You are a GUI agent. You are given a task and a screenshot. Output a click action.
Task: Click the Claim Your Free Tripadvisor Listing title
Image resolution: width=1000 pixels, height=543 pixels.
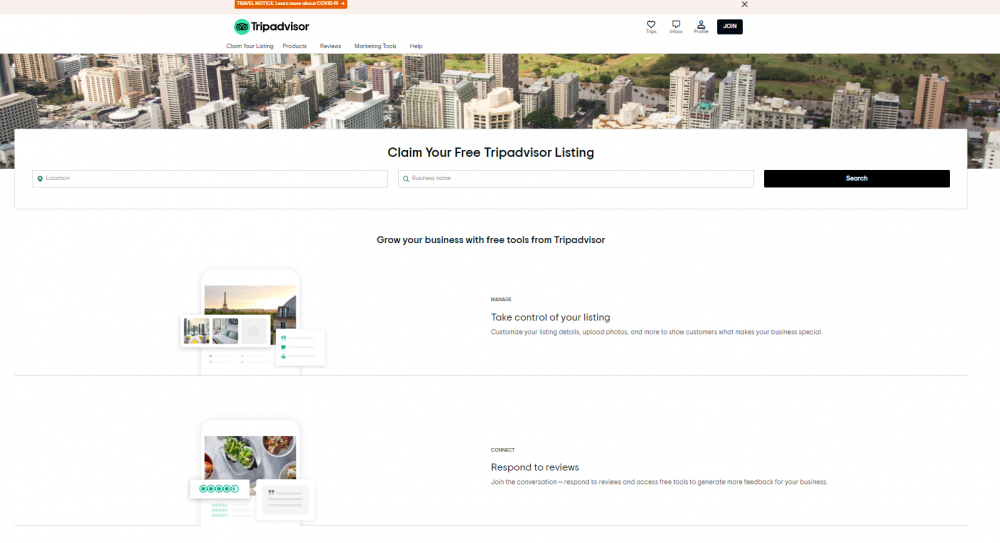coord(490,152)
